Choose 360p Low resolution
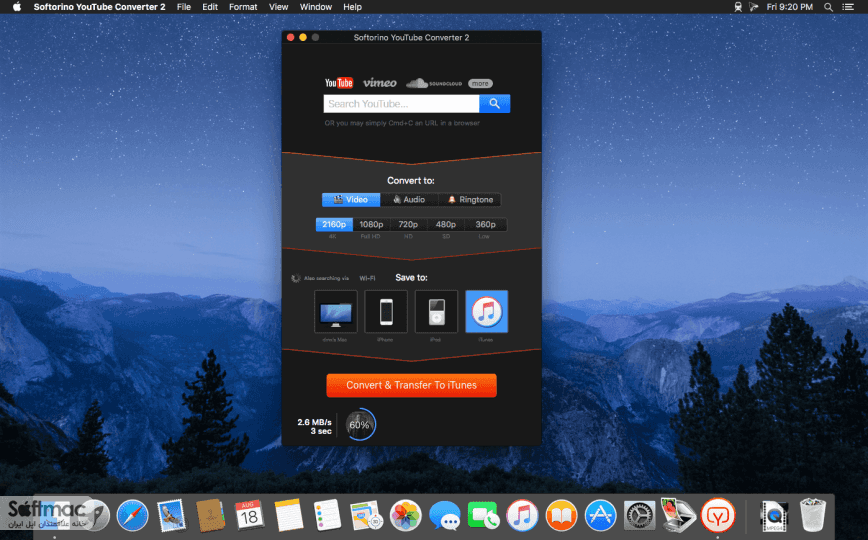 tap(485, 224)
